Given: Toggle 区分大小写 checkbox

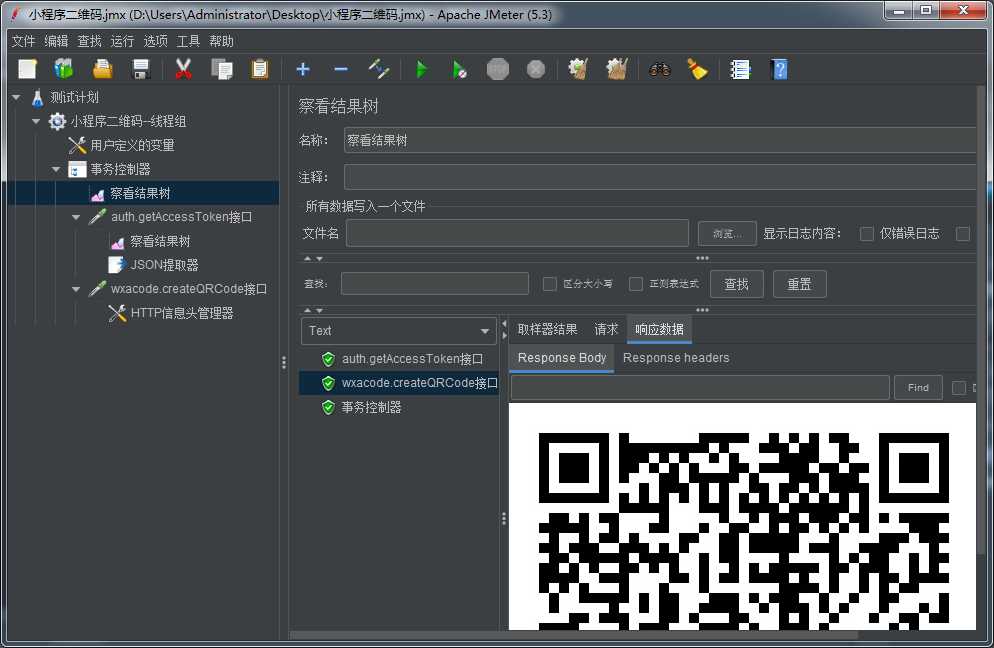Looking at the screenshot, I should tap(550, 283).
